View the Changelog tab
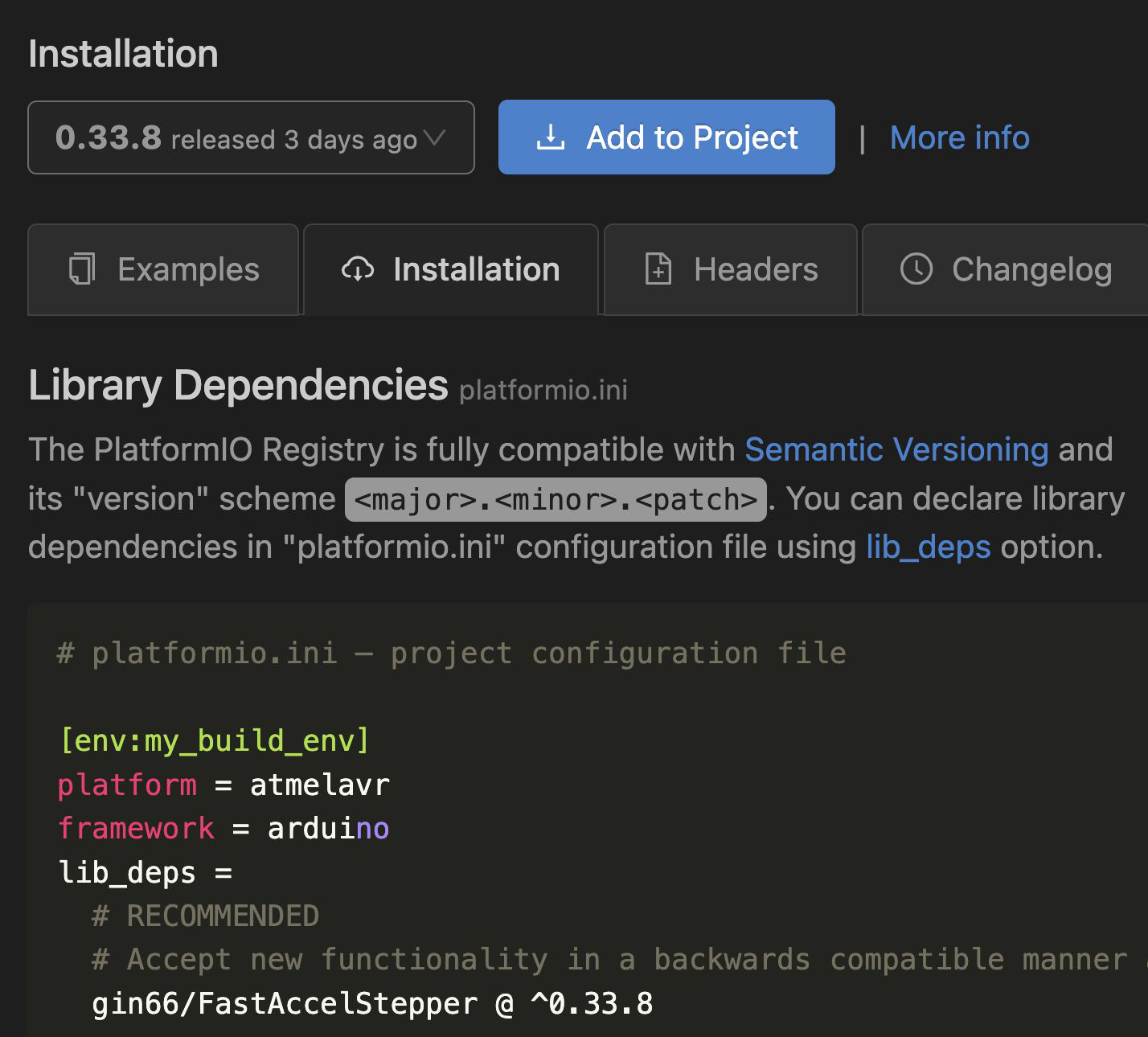The width and height of the screenshot is (1148, 1037). [1006, 269]
